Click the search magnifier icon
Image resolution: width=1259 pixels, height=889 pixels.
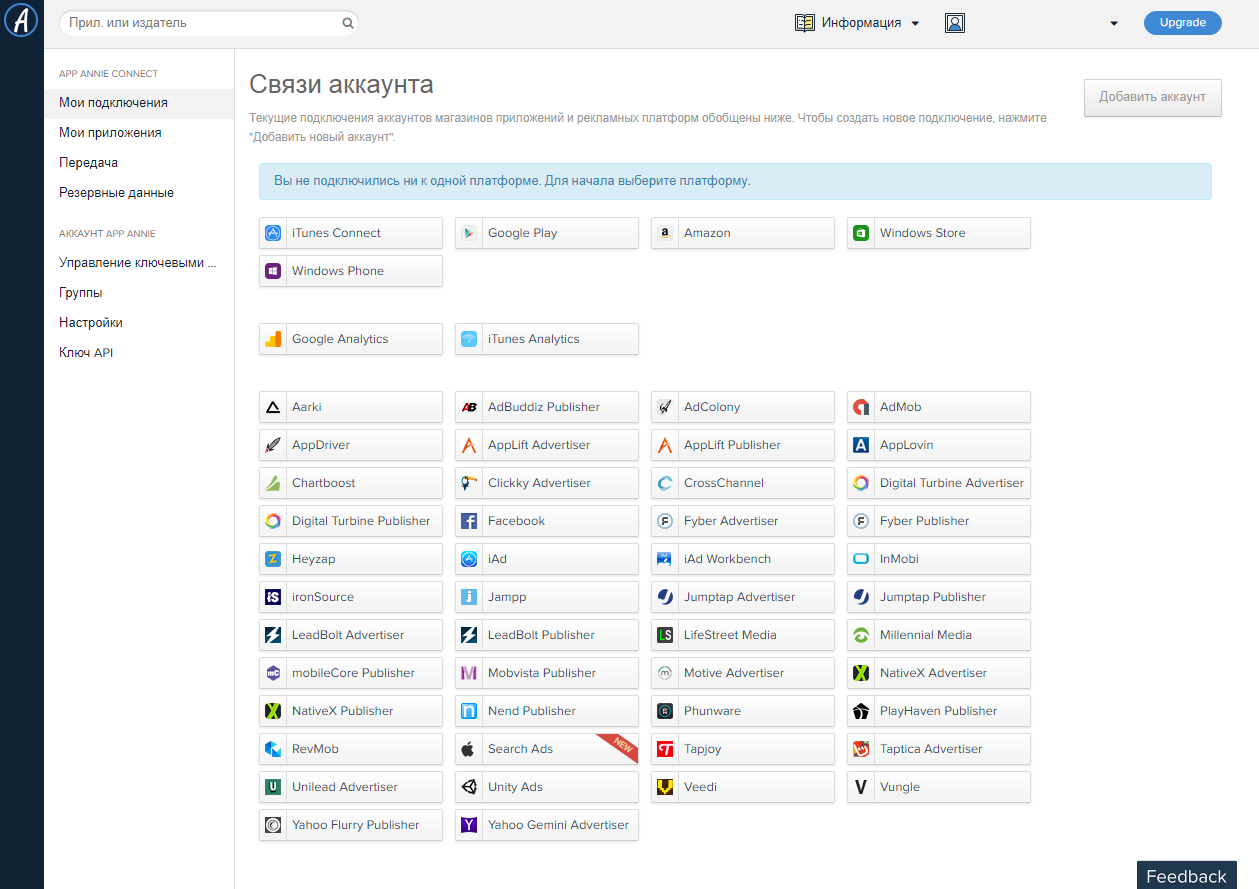pyautogui.click(x=348, y=23)
